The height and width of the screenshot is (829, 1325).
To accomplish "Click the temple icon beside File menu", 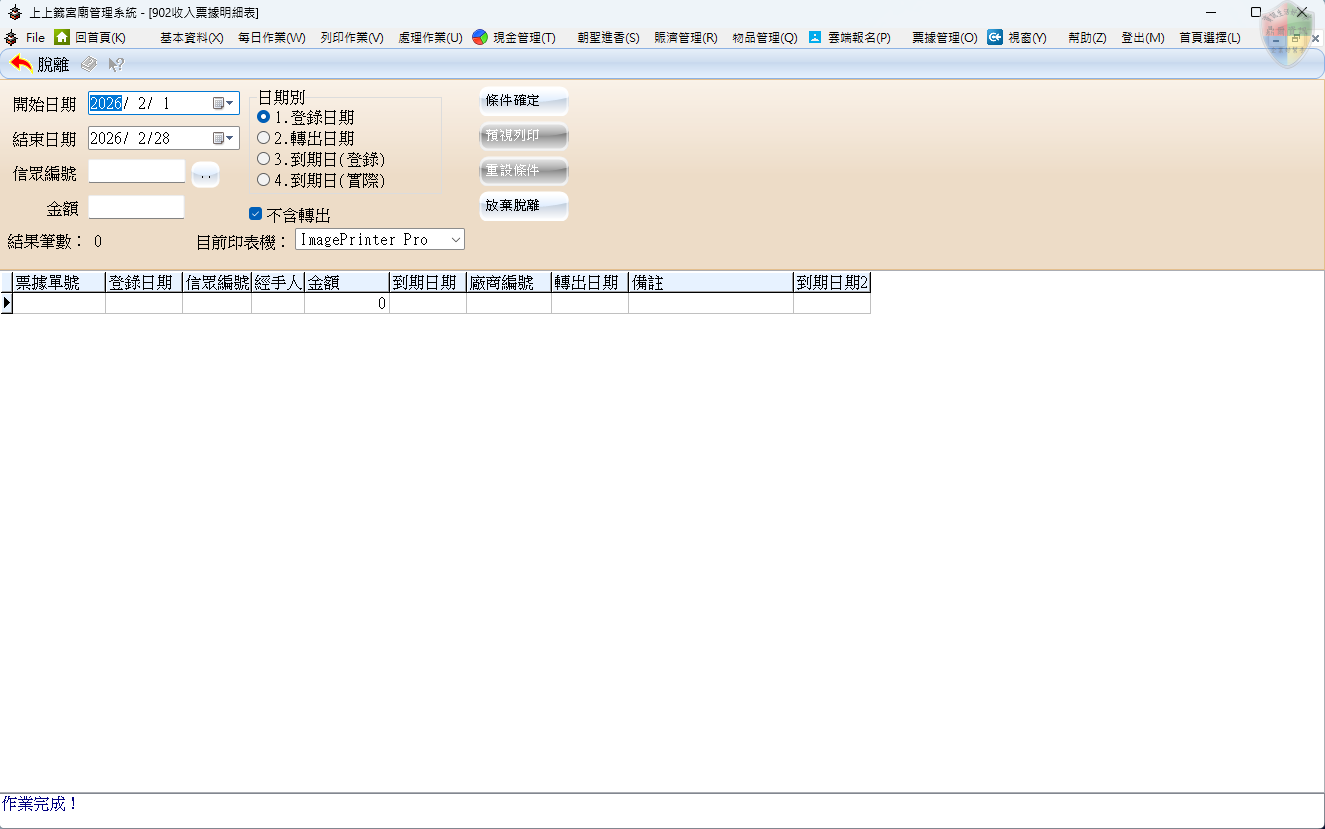I will coord(11,37).
